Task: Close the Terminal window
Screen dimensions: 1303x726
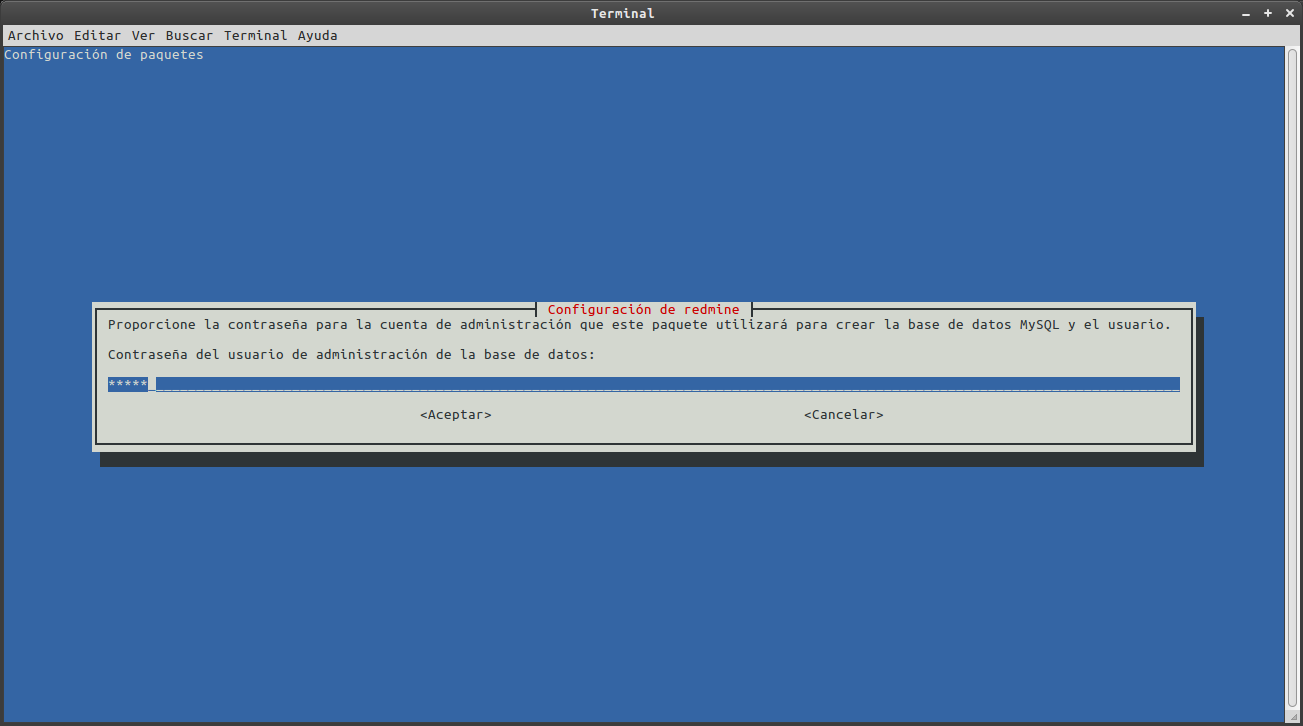Action: point(1288,13)
